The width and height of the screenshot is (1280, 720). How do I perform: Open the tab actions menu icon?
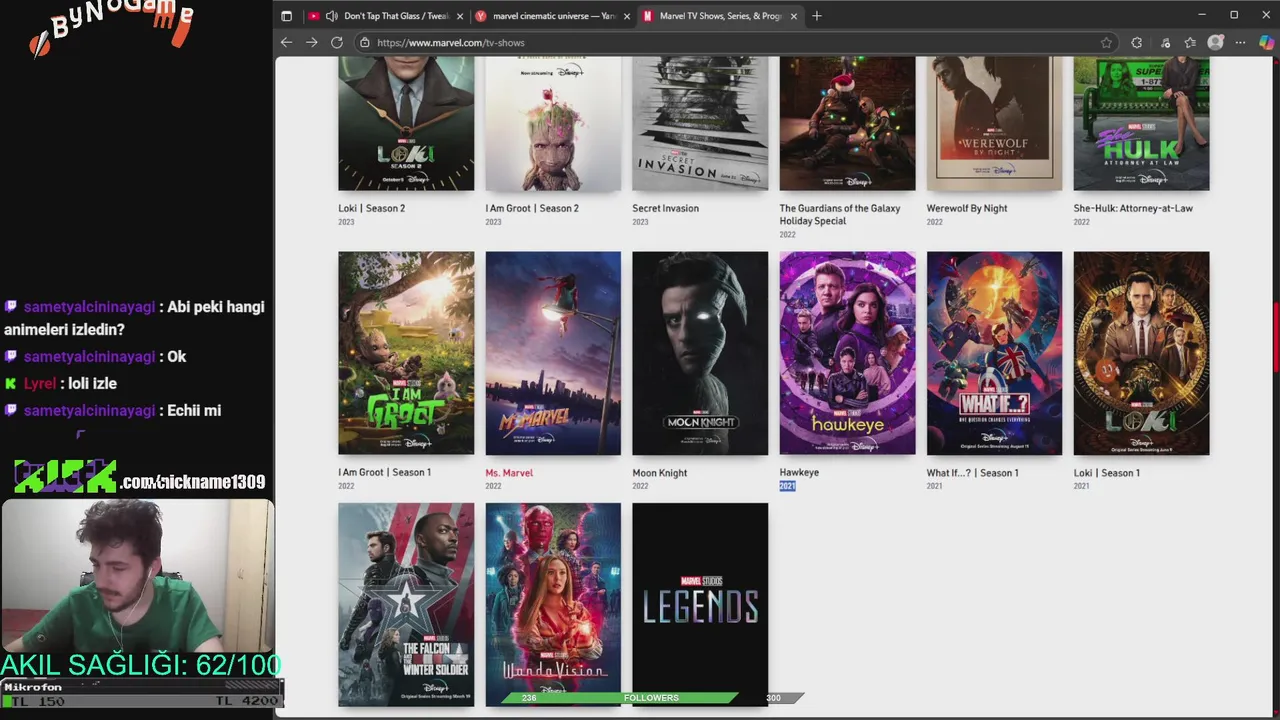[286, 16]
